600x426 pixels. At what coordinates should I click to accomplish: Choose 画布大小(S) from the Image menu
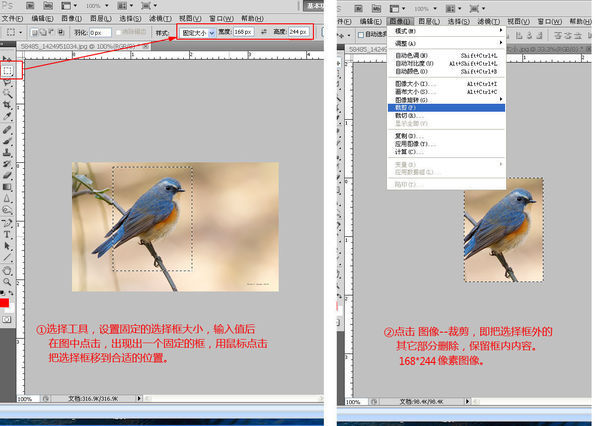pos(447,92)
